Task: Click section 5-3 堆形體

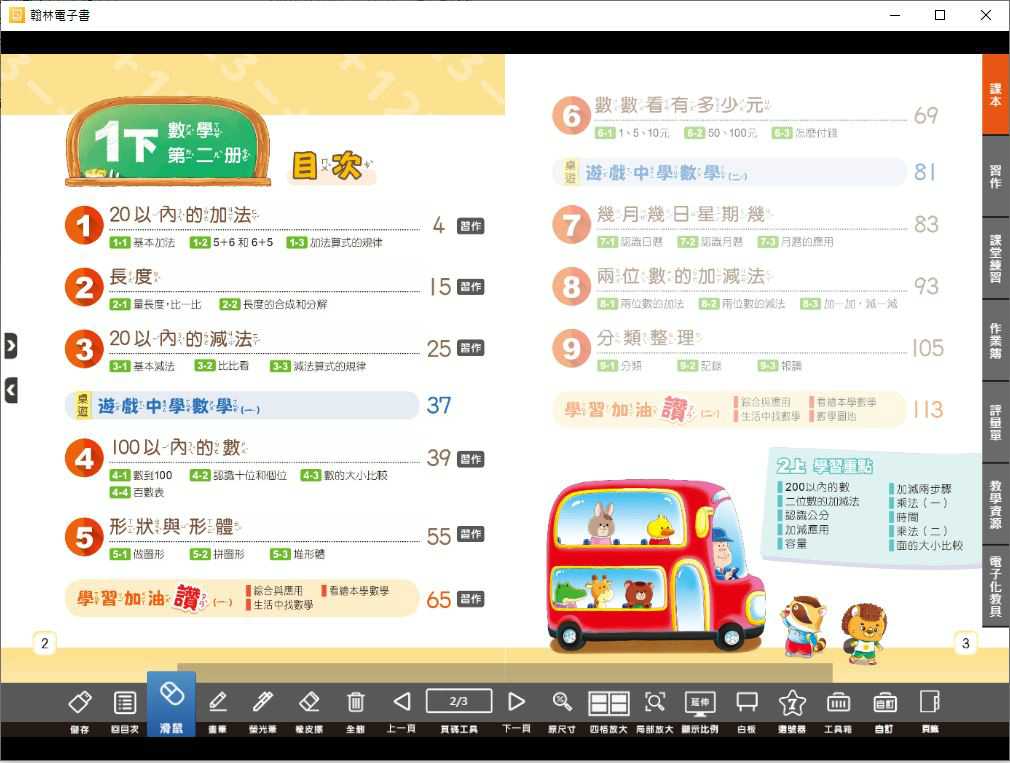Action: 298,554
